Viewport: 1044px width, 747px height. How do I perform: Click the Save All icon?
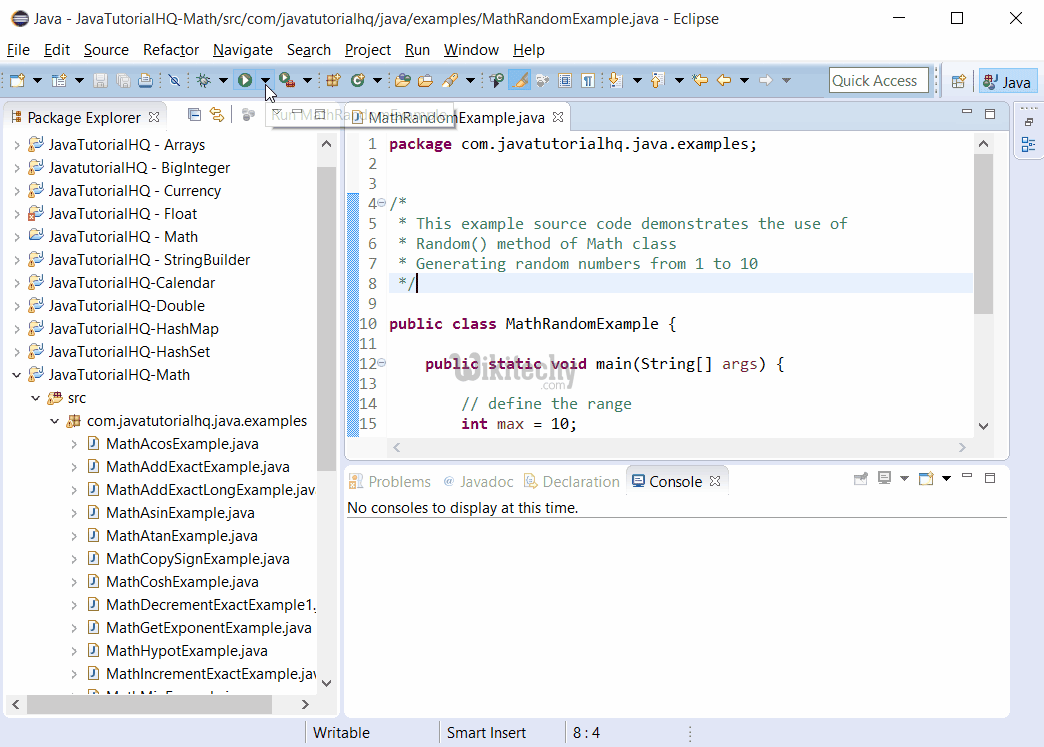pyautogui.click(x=123, y=81)
